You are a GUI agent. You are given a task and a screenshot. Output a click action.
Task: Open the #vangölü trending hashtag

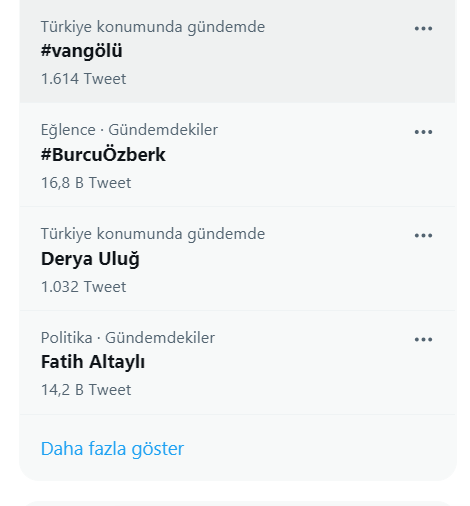(82, 51)
